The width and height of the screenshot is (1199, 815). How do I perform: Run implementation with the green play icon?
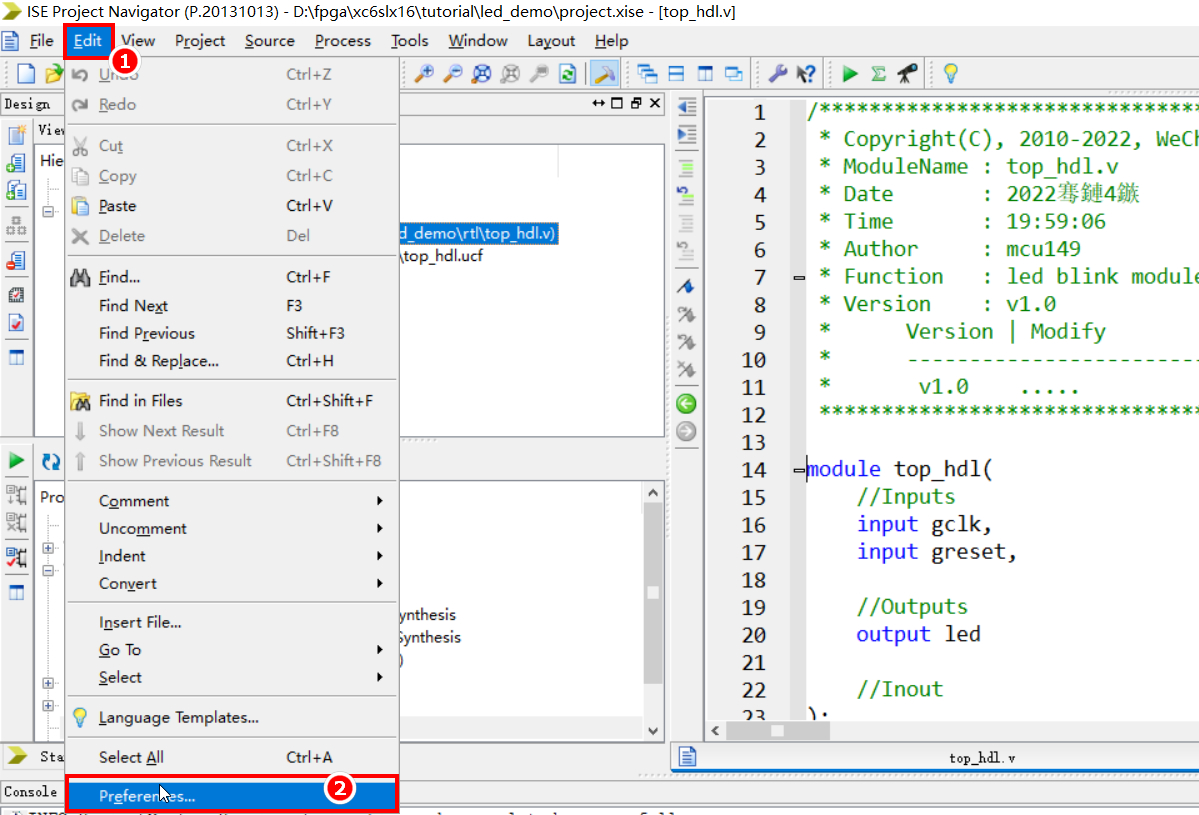coord(848,73)
